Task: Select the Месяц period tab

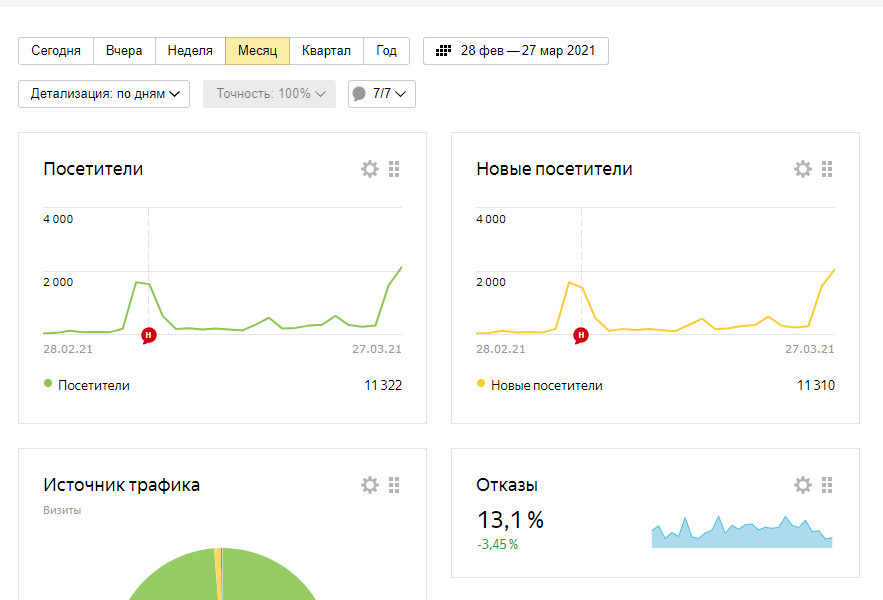Action: (257, 51)
